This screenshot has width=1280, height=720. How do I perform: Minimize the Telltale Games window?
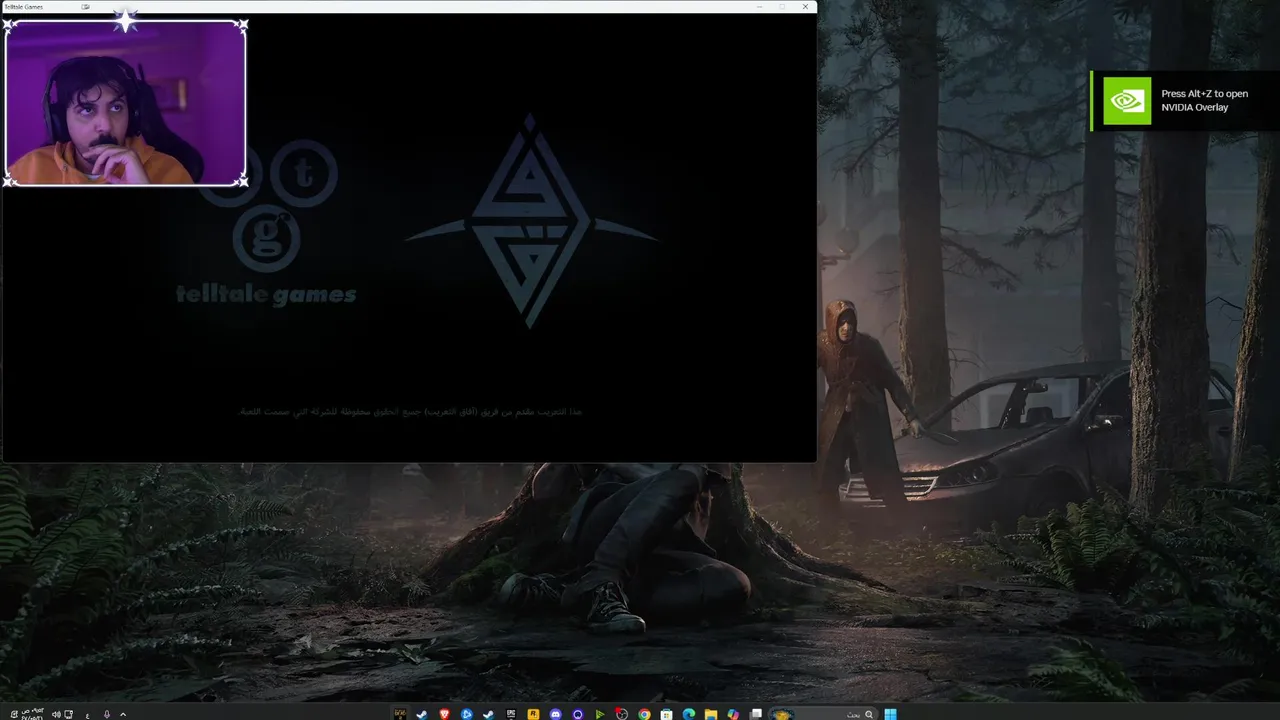pos(759,7)
